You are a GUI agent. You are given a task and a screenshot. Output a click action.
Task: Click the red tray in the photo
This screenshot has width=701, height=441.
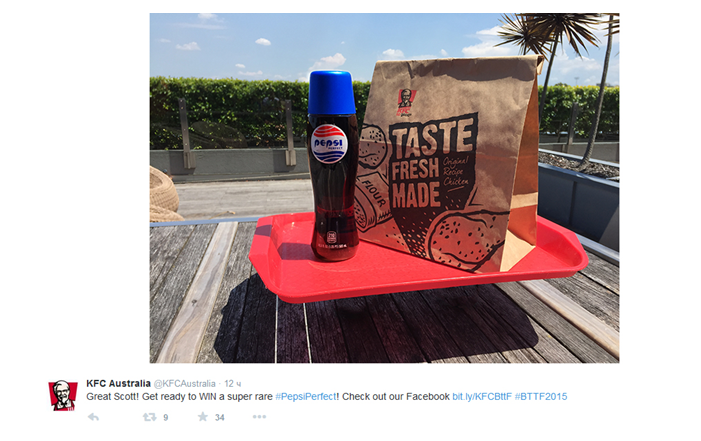[x=418, y=264]
